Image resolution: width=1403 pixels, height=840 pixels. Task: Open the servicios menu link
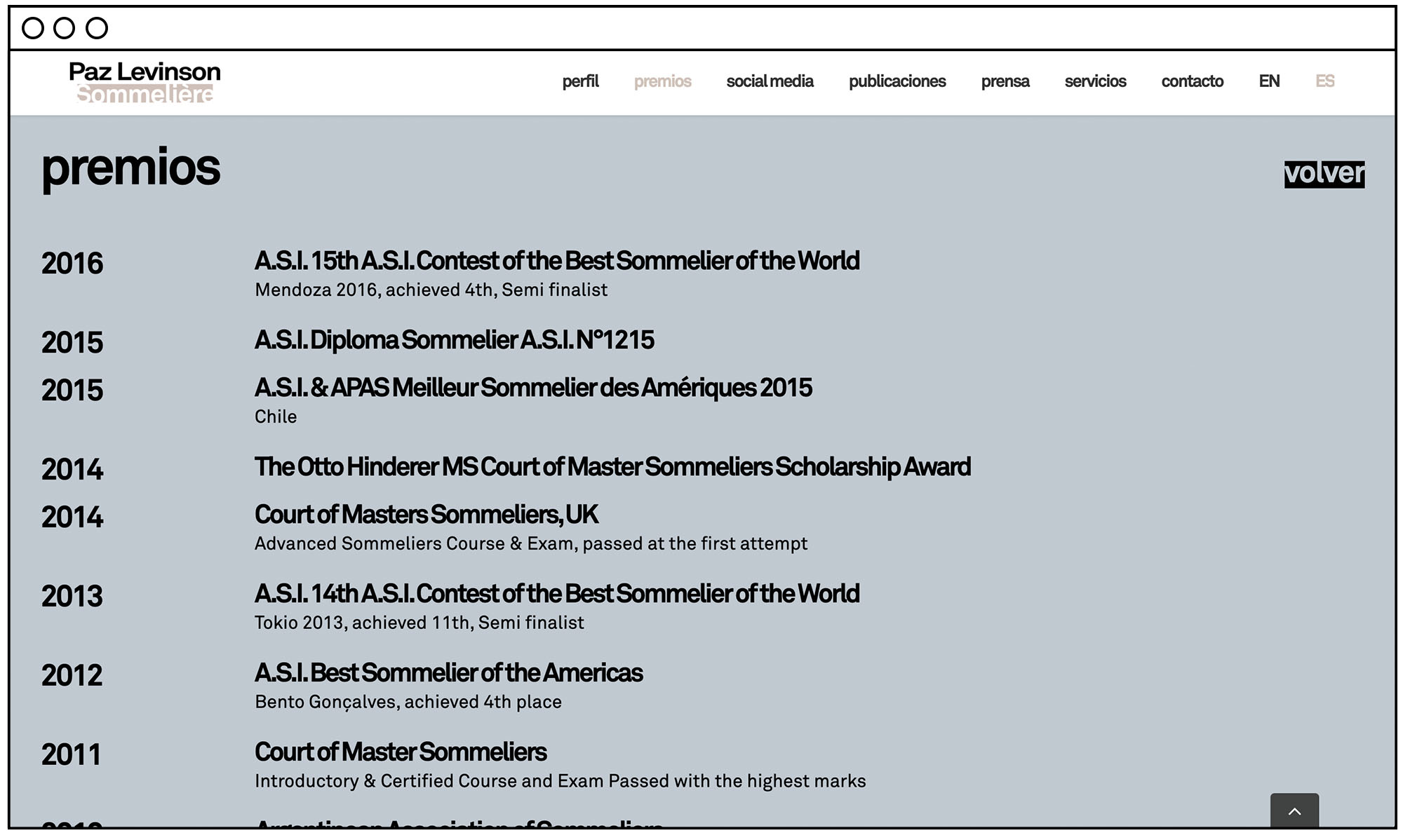coord(1095,81)
